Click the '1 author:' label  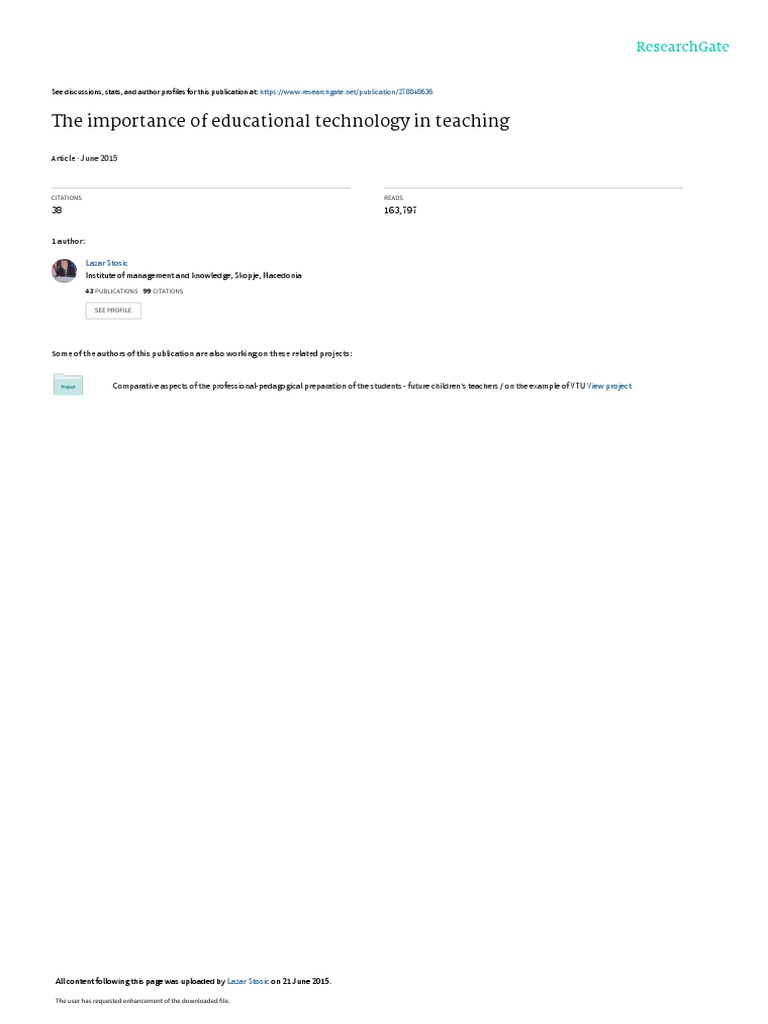click(68, 242)
